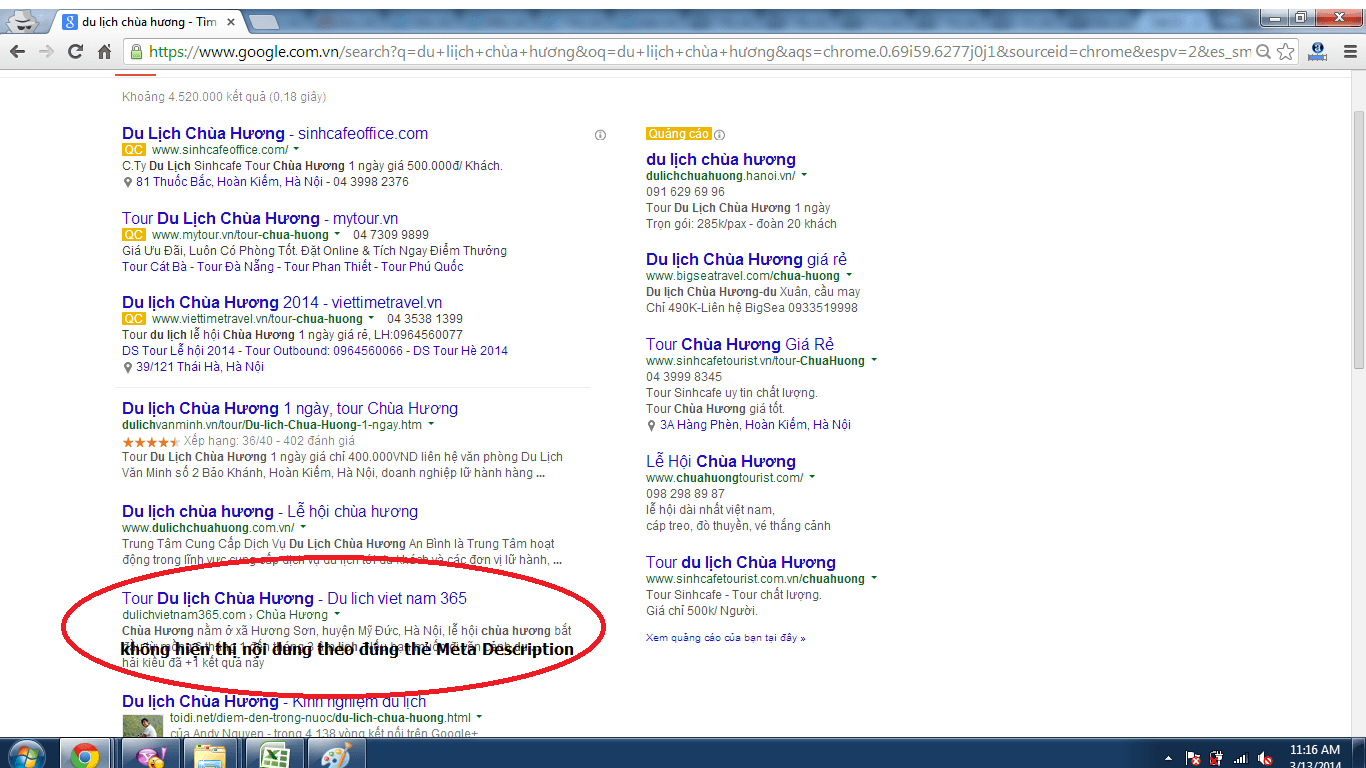Expand arrow beside sinhcafetourist.vn/tour-ChuaHuong
Screen dimensions: 1366x768
tap(874, 360)
